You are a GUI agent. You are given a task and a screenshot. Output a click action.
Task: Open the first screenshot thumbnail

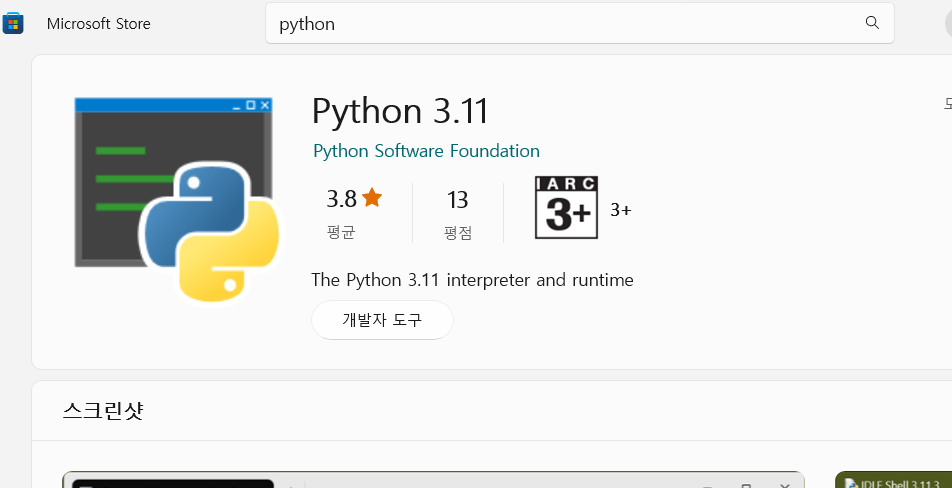434,480
